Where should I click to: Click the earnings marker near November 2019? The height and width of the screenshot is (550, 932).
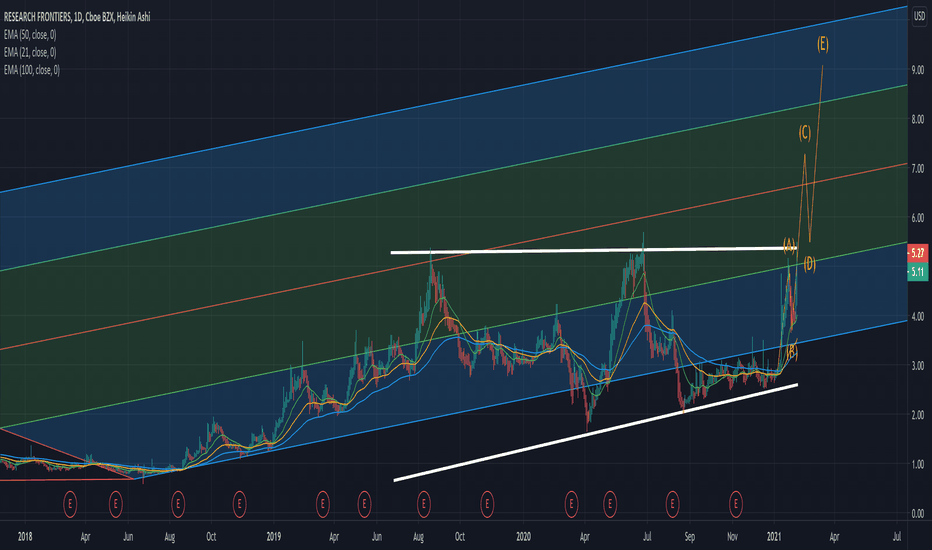click(487, 504)
